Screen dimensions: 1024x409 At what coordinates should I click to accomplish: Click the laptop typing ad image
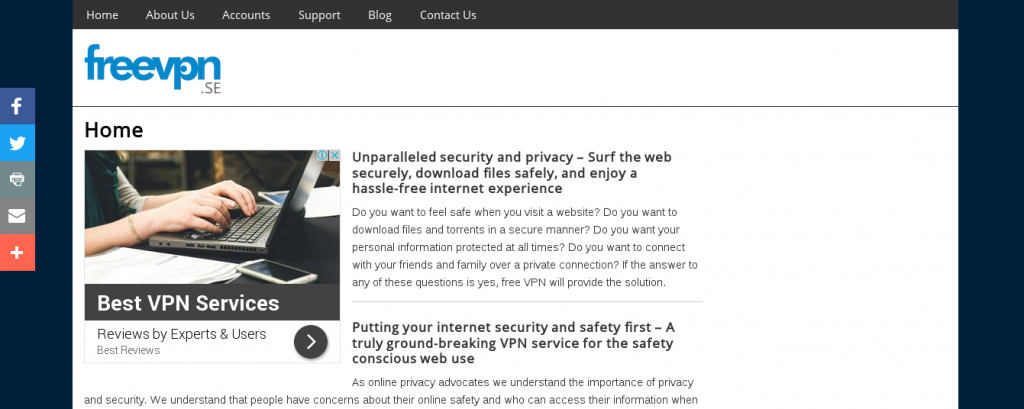(212, 217)
